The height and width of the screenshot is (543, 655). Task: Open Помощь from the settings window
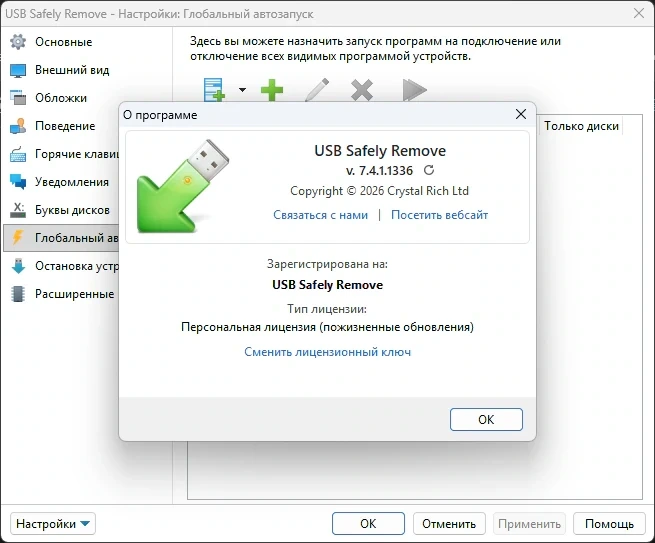[x=609, y=524]
